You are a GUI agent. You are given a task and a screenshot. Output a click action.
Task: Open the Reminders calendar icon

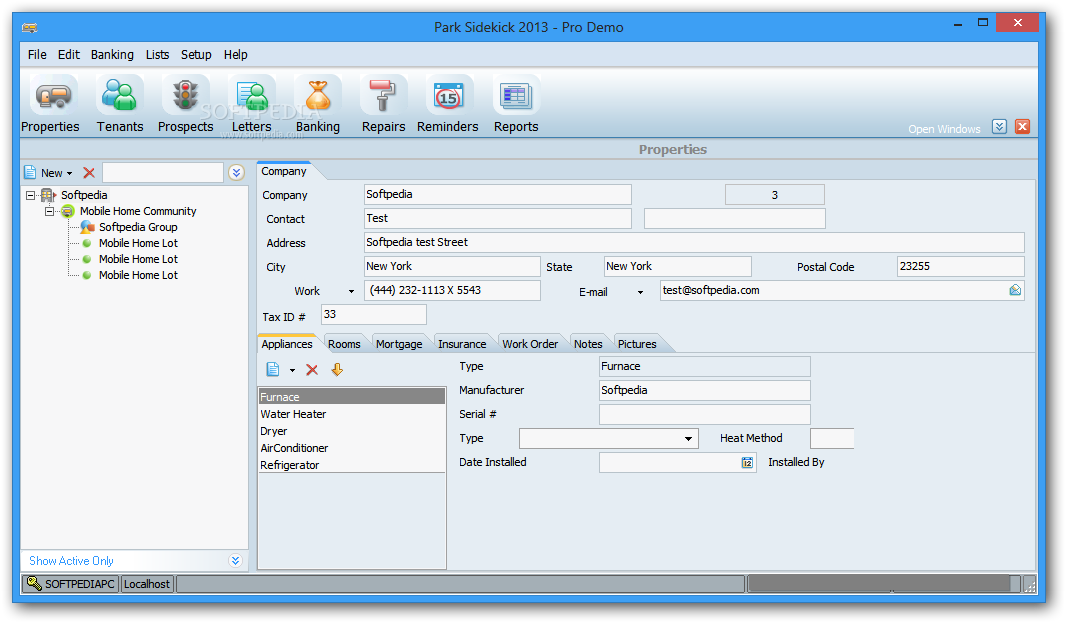click(x=448, y=96)
